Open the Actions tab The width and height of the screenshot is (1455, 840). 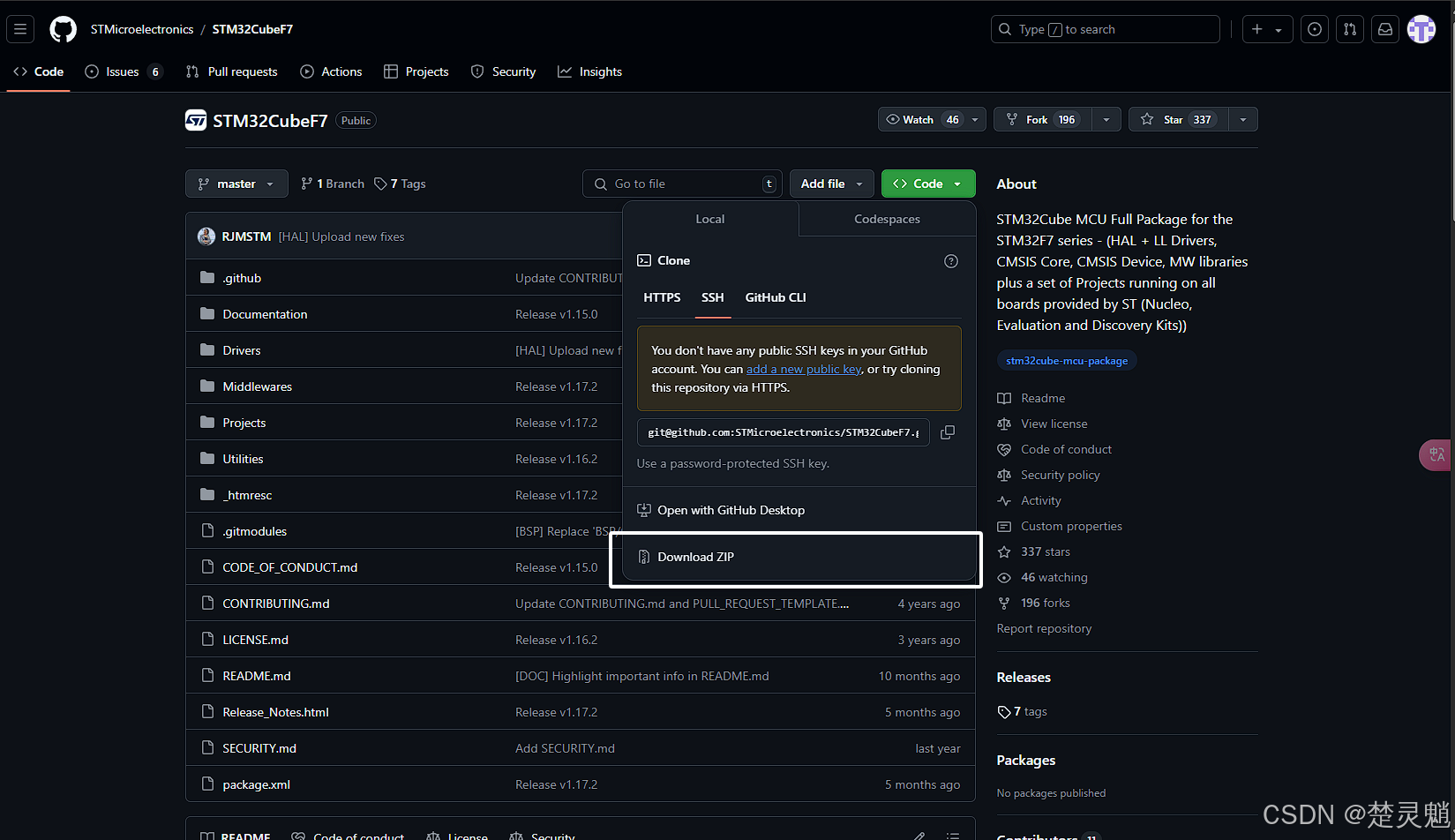click(331, 71)
